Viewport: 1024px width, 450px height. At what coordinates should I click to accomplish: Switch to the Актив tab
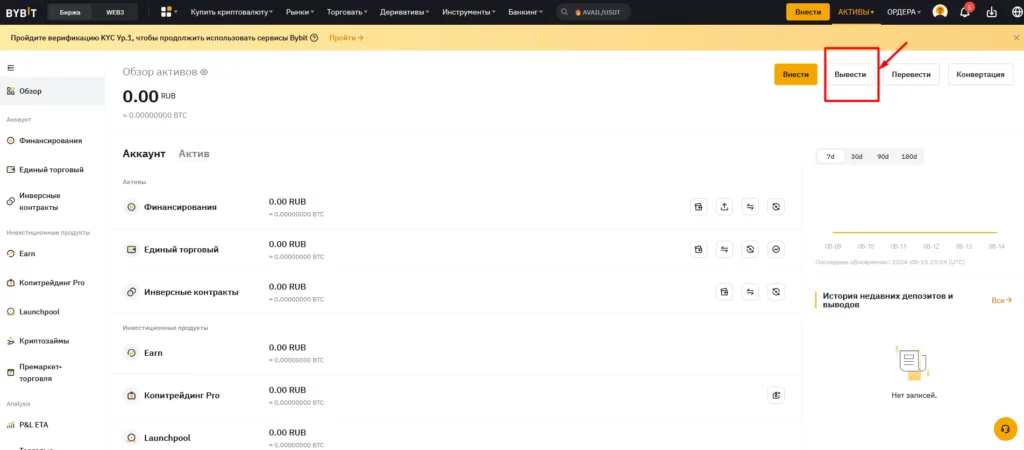(194, 153)
